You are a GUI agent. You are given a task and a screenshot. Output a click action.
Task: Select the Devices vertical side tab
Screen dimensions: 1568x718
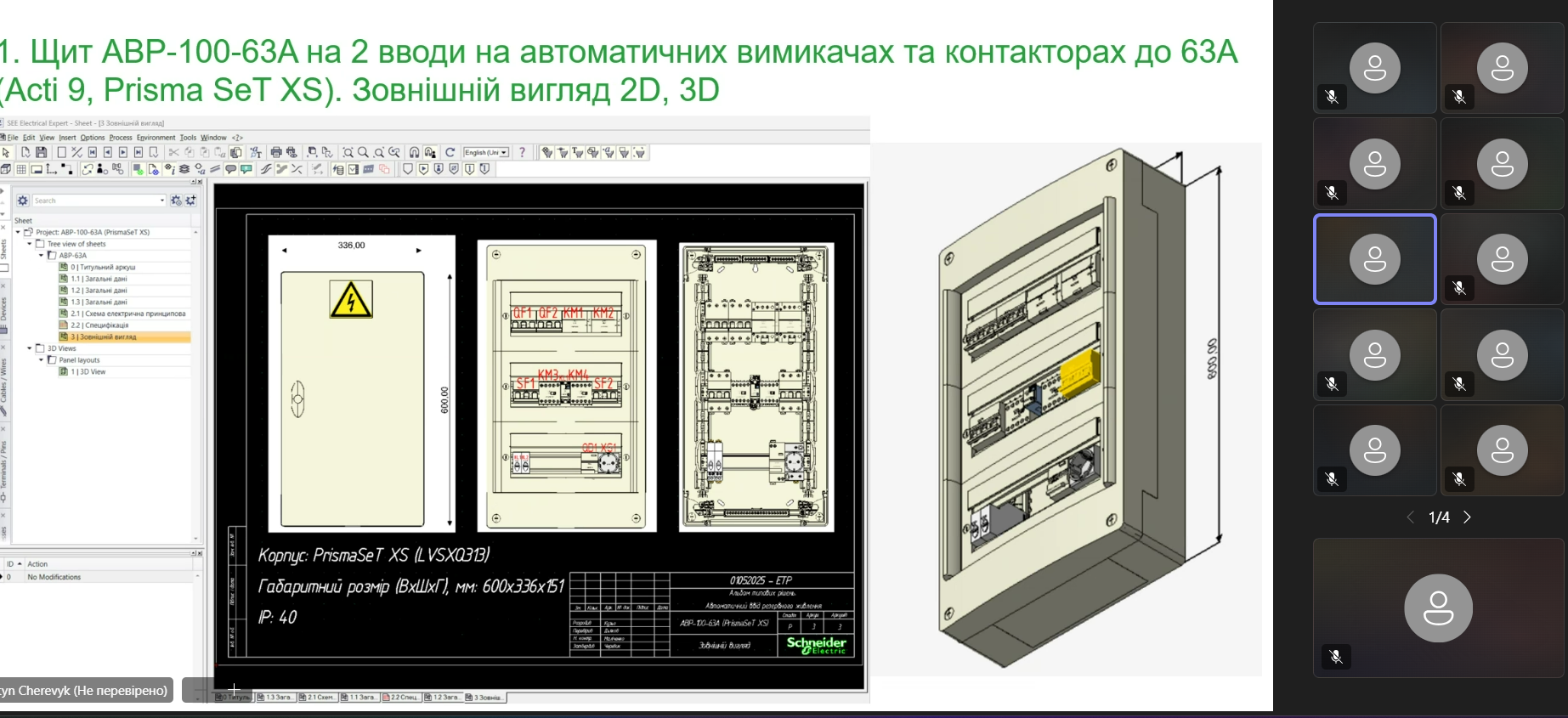coord(3,310)
